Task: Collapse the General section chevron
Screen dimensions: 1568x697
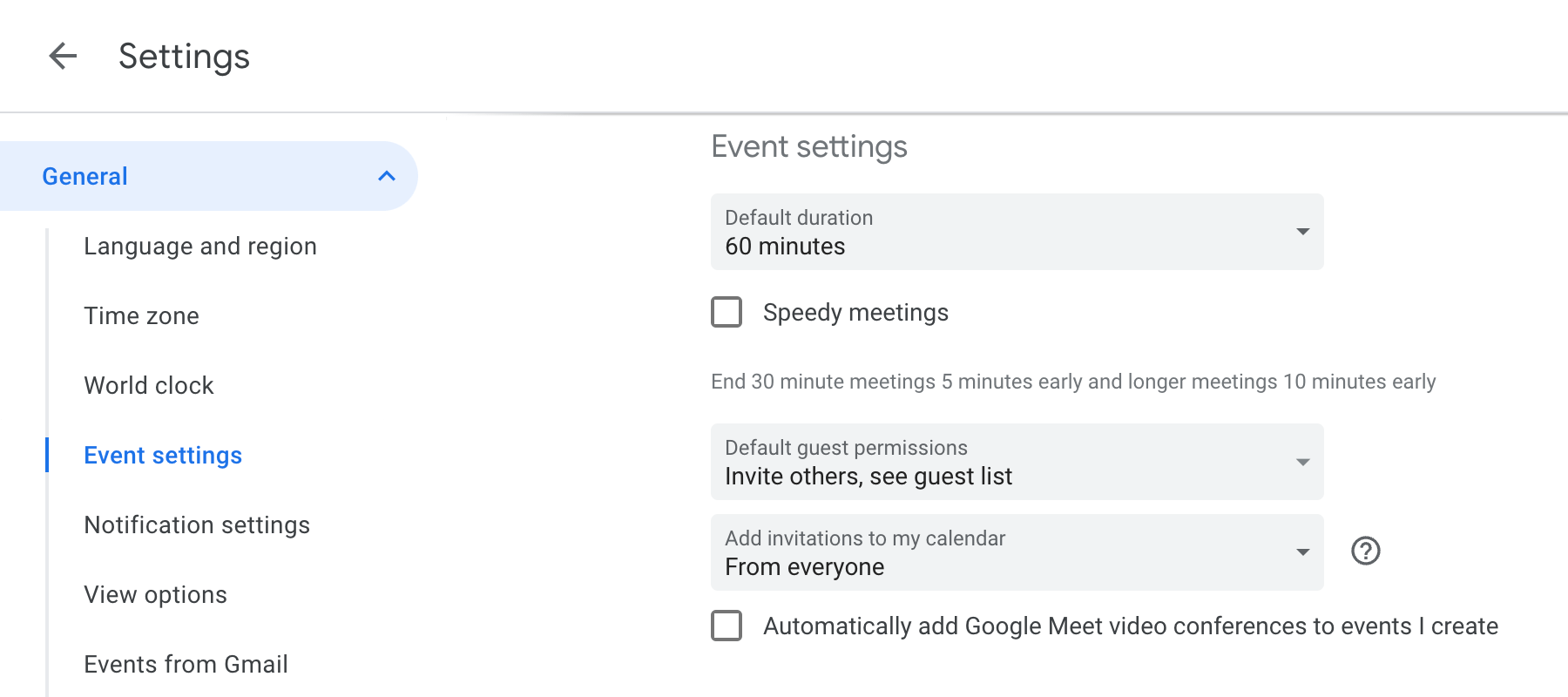Action: [x=387, y=176]
